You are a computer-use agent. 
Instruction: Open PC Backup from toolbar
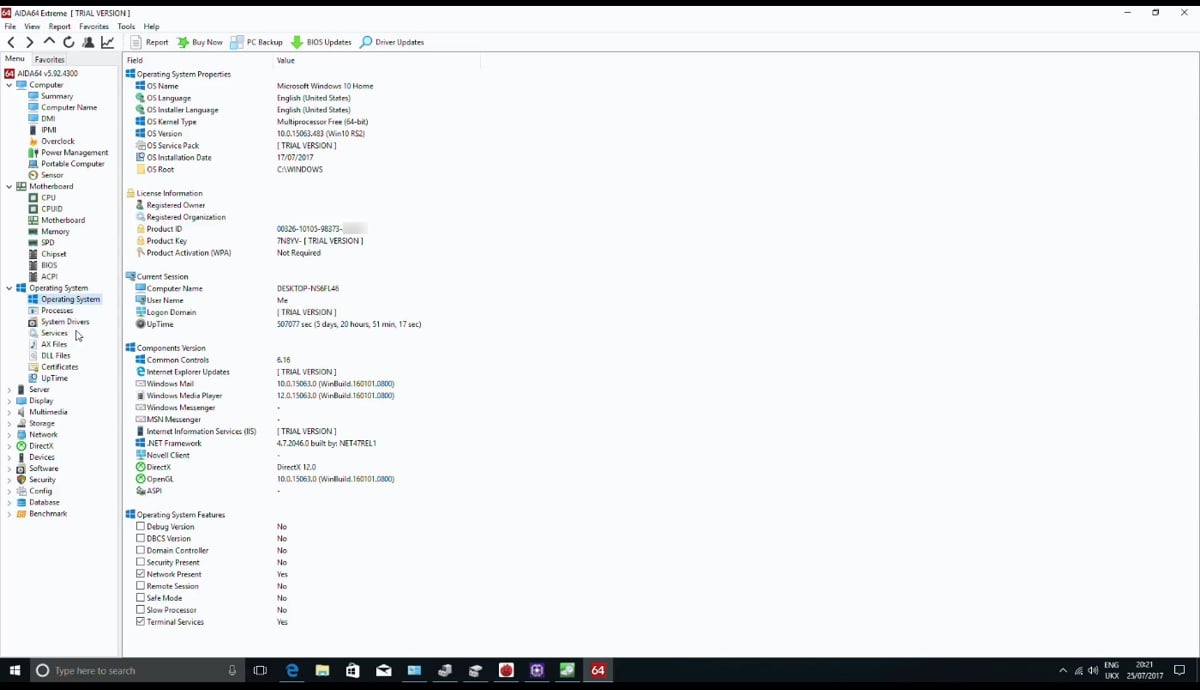(x=257, y=42)
